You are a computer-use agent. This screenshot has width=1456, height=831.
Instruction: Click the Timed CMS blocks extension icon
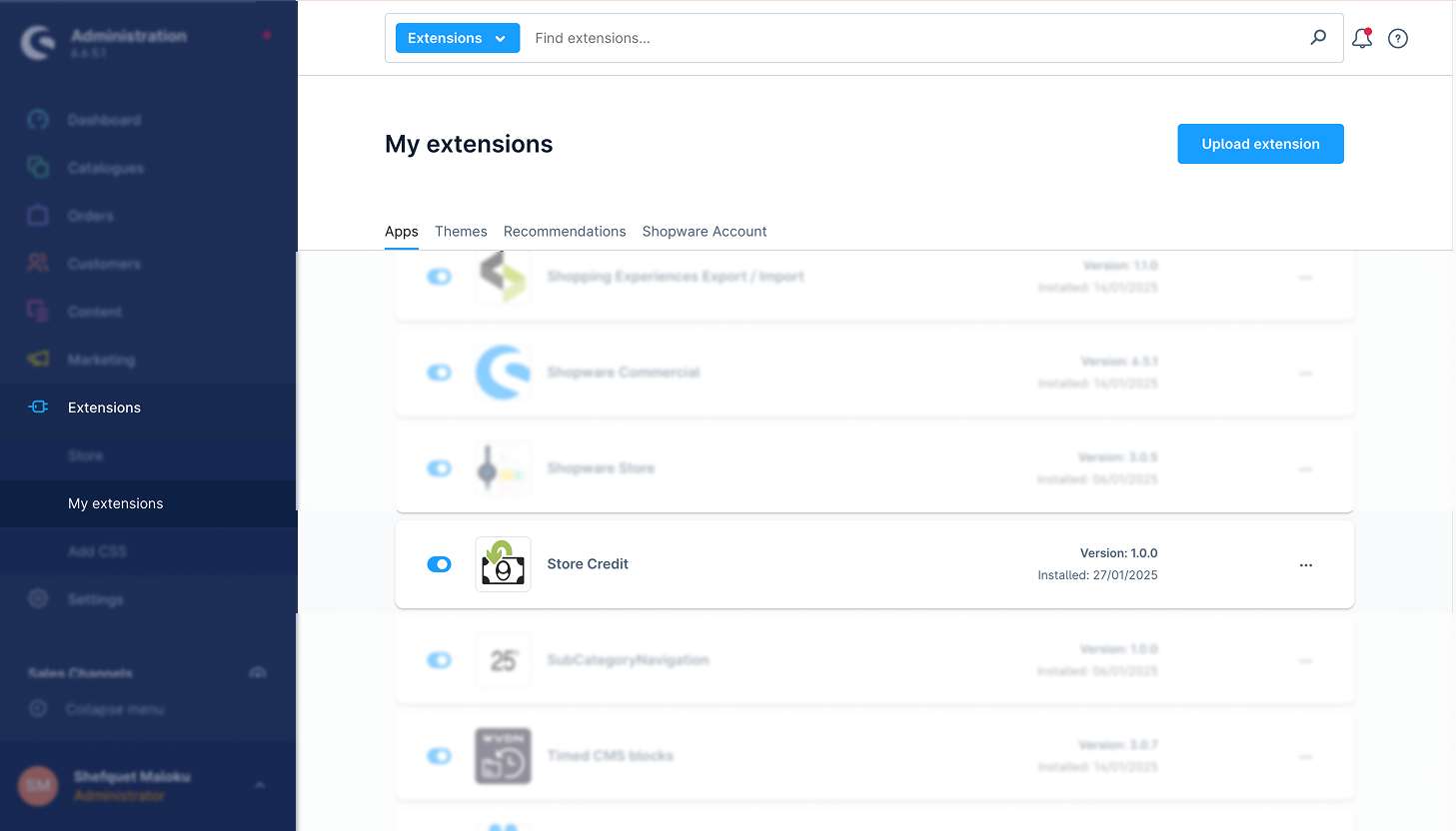pyautogui.click(x=503, y=756)
